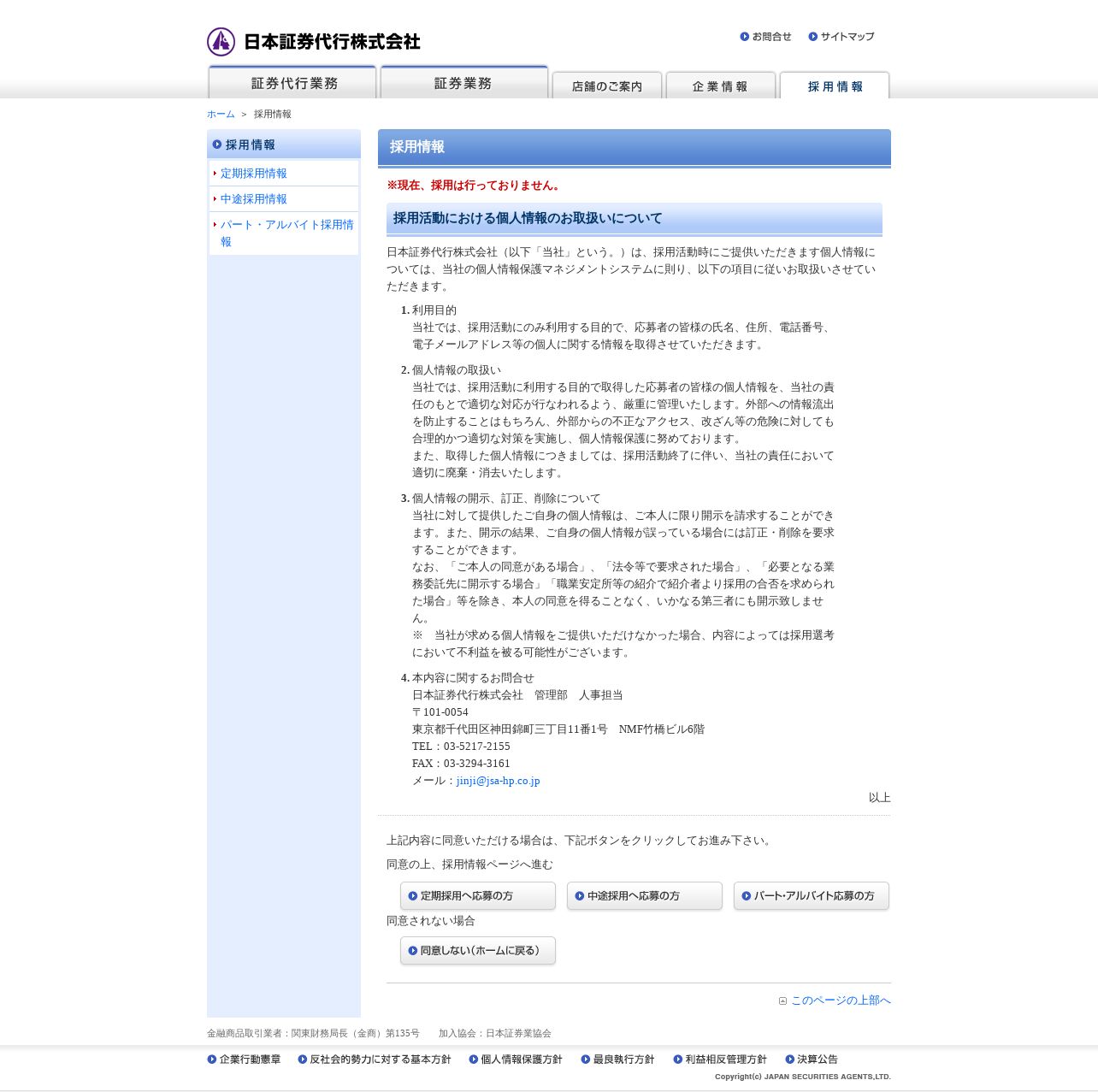1098x1092 pixels.
Task: Click the 〒101-0054 postal code text
Action: pyautogui.click(x=440, y=712)
